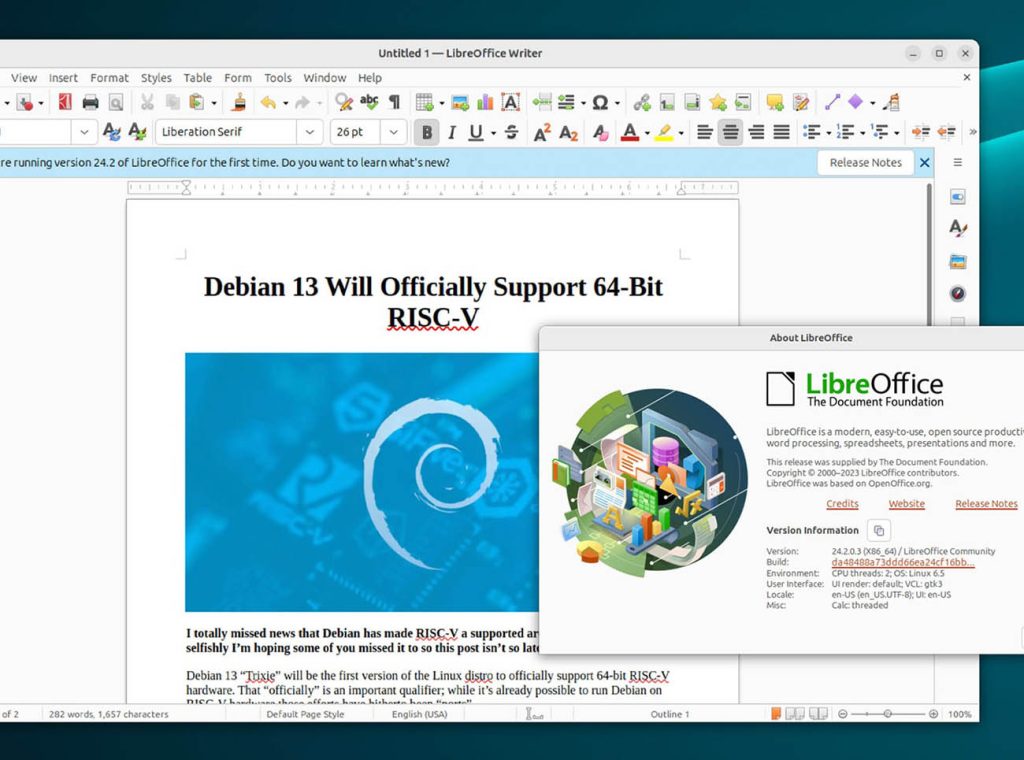
Task: Click the Print icon in the toolbar
Action: [90, 102]
